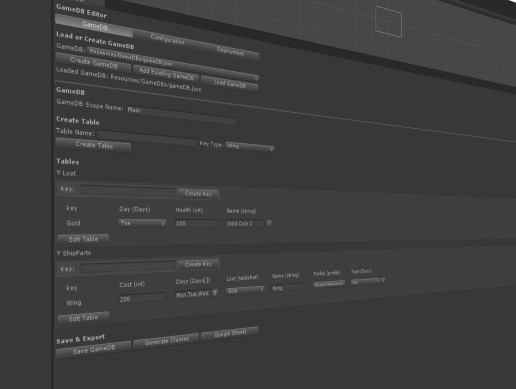Open the Key Type dropdown
Screen dimensions: 516x389
(x=250, y=147)
